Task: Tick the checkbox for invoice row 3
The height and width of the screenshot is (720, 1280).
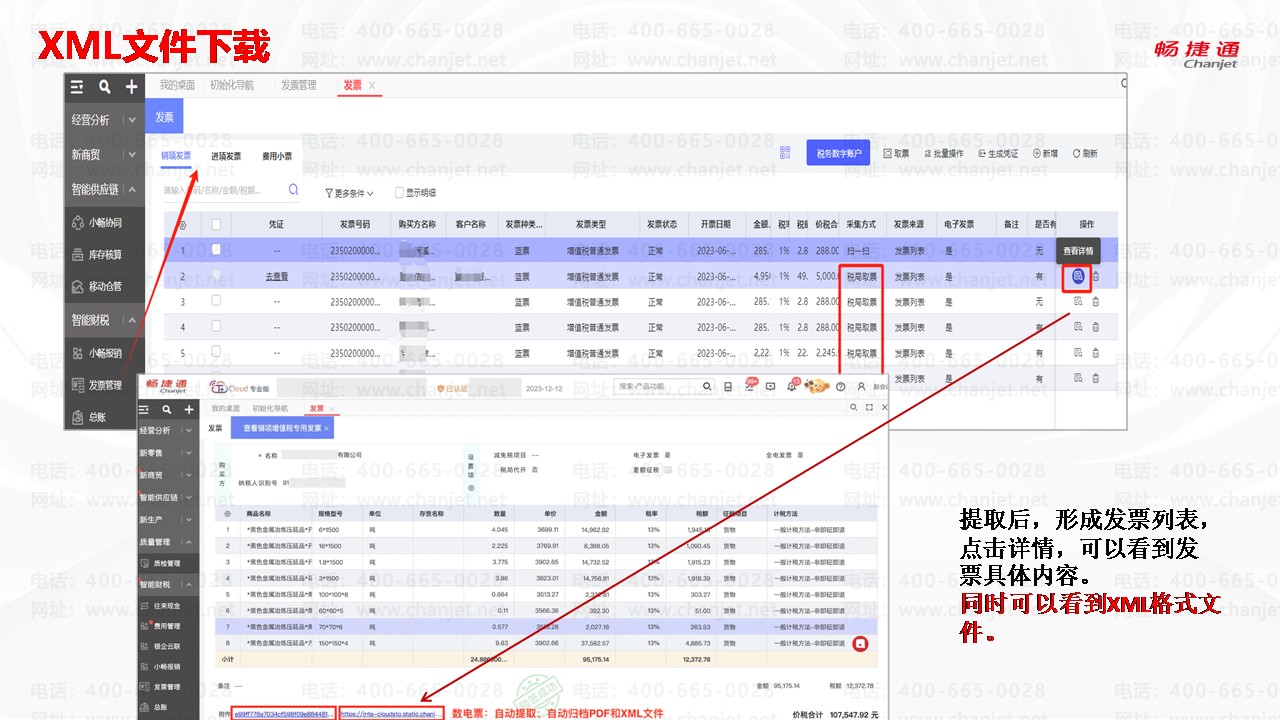Action: coord(216,301)
